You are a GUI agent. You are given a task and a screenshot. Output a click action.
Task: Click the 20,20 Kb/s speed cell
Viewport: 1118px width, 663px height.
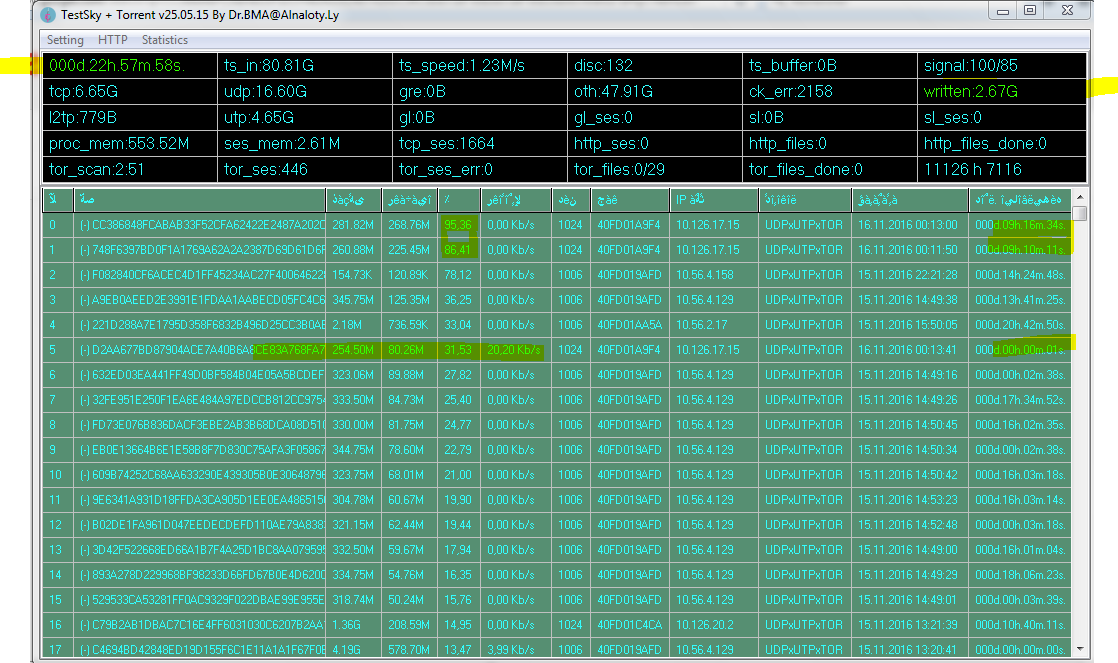point(514,350)
